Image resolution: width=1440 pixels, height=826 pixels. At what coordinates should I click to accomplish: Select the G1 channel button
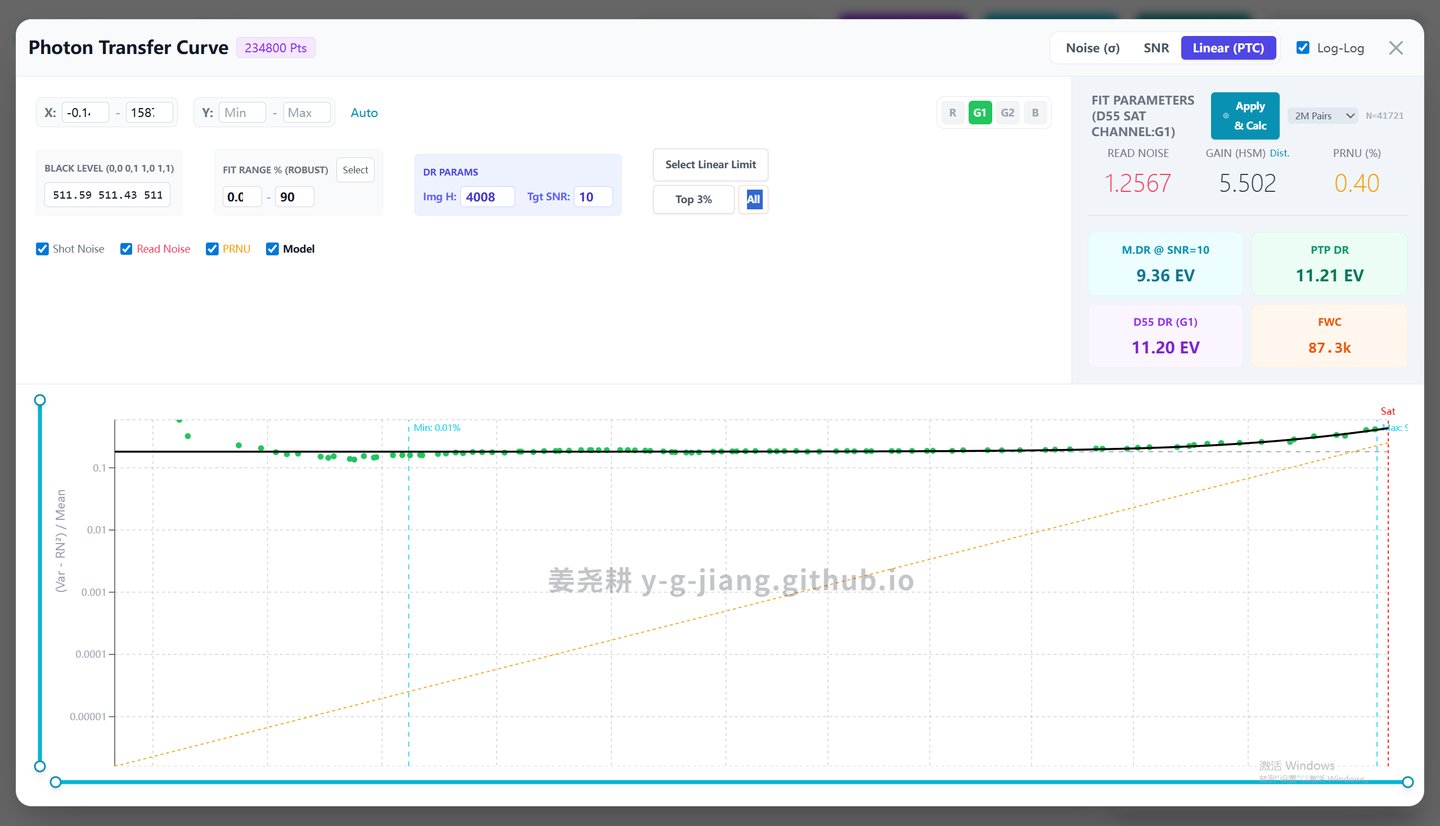[x=980, y=113]
